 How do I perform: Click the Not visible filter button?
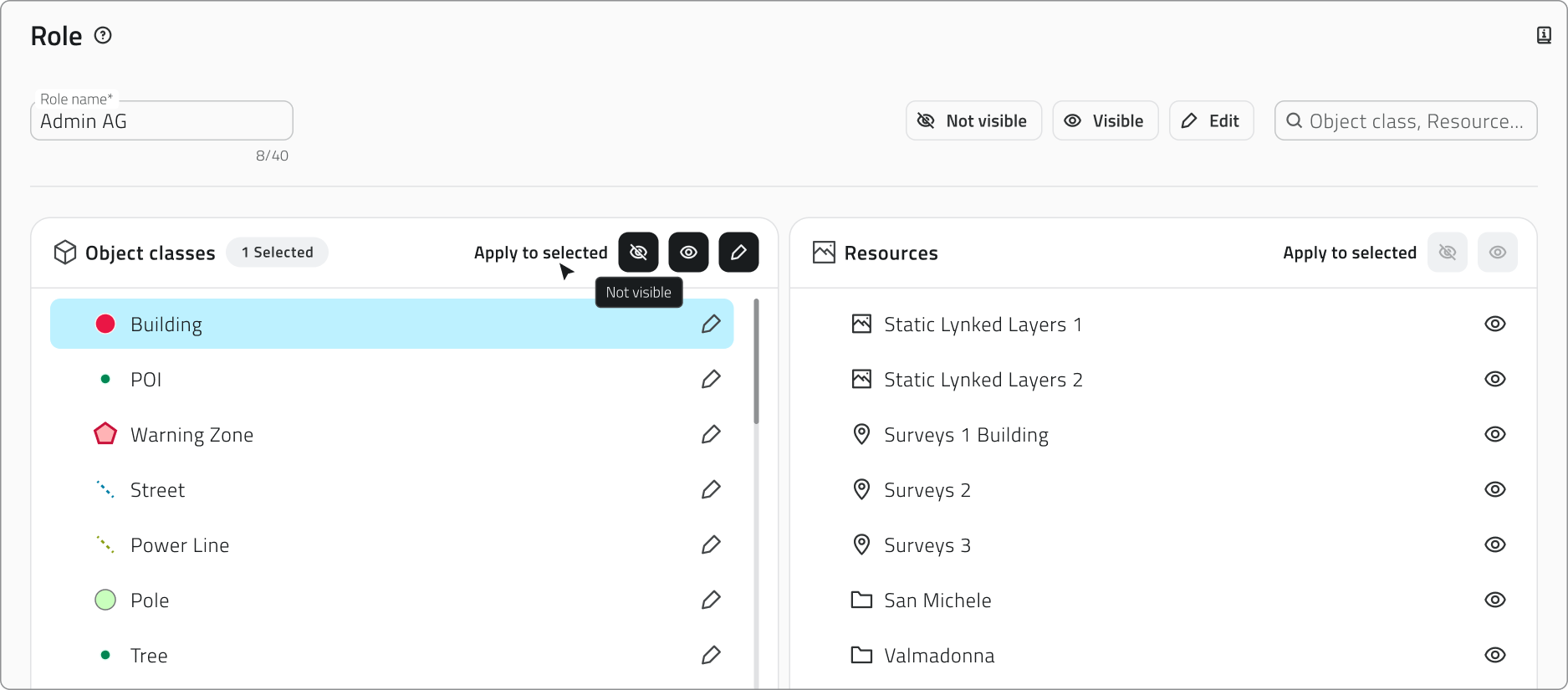click(973, 120)
